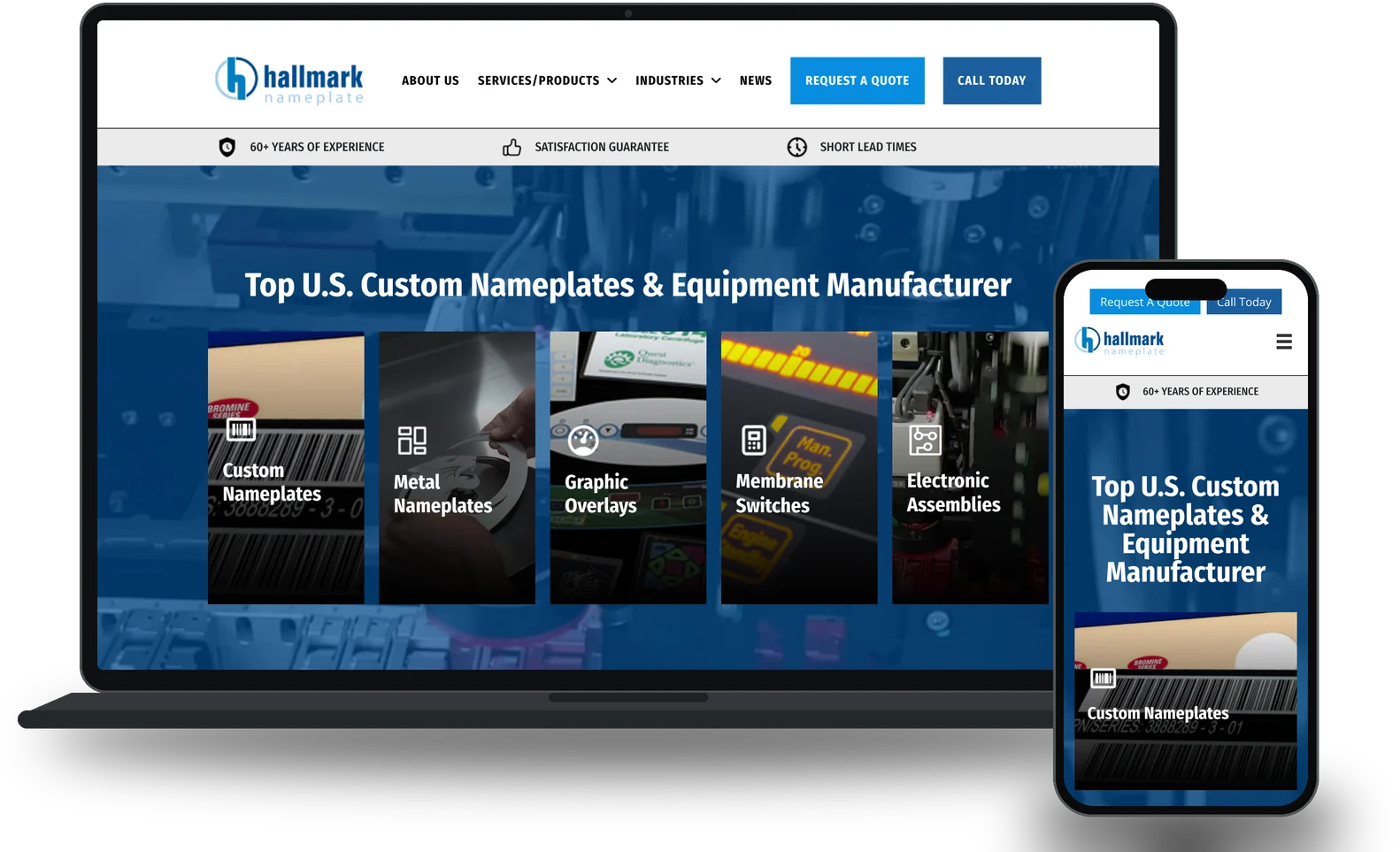Click the Hallmark Nameplate logo on the laptop
This screenshot has width=1400, height=852.
click(x=289, y=81)
